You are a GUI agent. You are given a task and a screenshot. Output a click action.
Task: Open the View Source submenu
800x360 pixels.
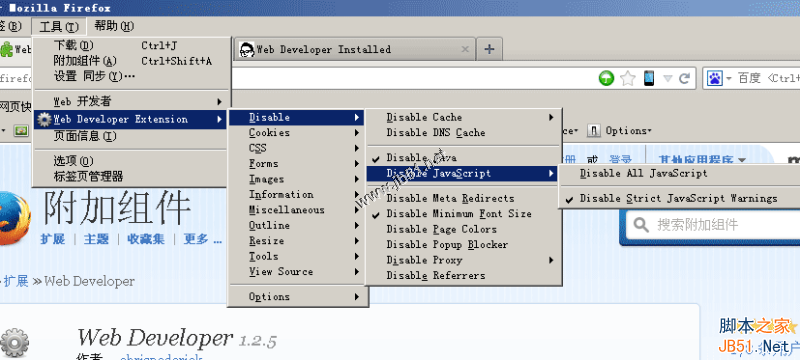click(297, 272)
